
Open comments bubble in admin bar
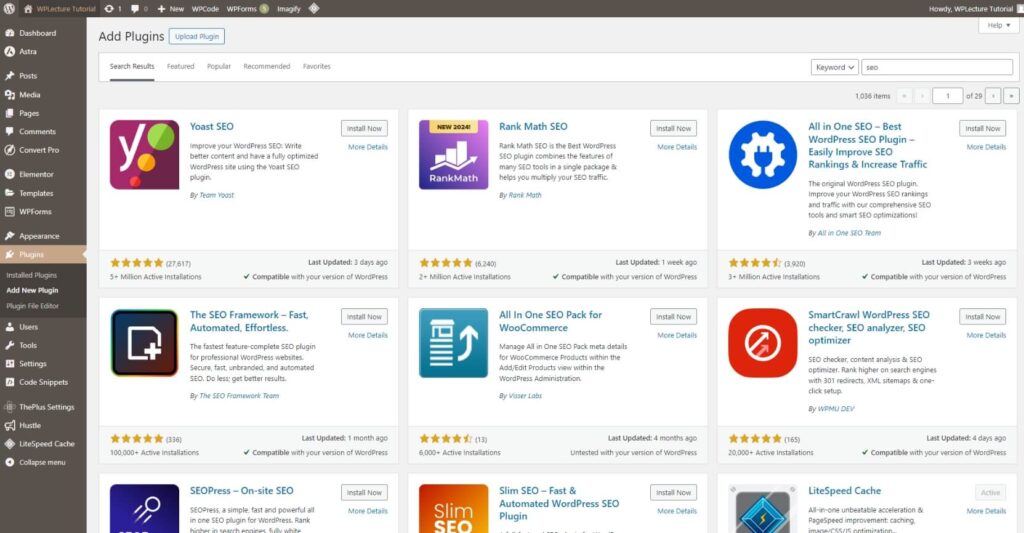(135, 8)
